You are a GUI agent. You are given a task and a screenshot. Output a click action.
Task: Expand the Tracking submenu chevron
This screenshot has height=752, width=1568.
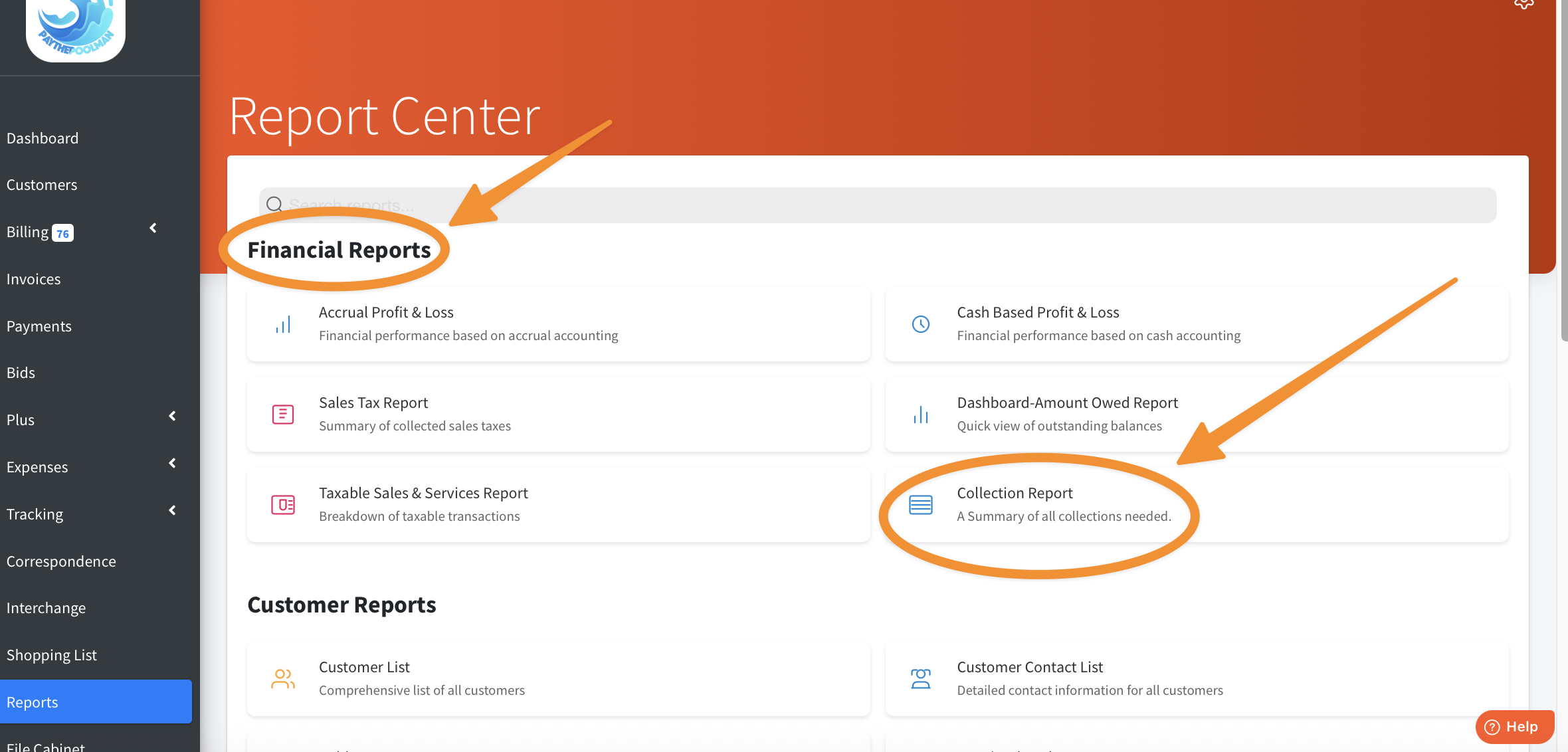tap(173, 510)
